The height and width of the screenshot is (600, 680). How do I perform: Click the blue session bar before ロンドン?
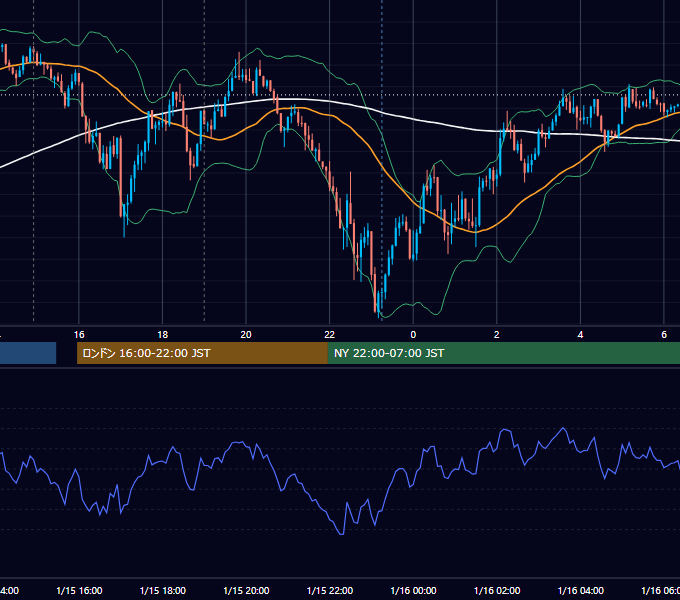pos(28,353)
